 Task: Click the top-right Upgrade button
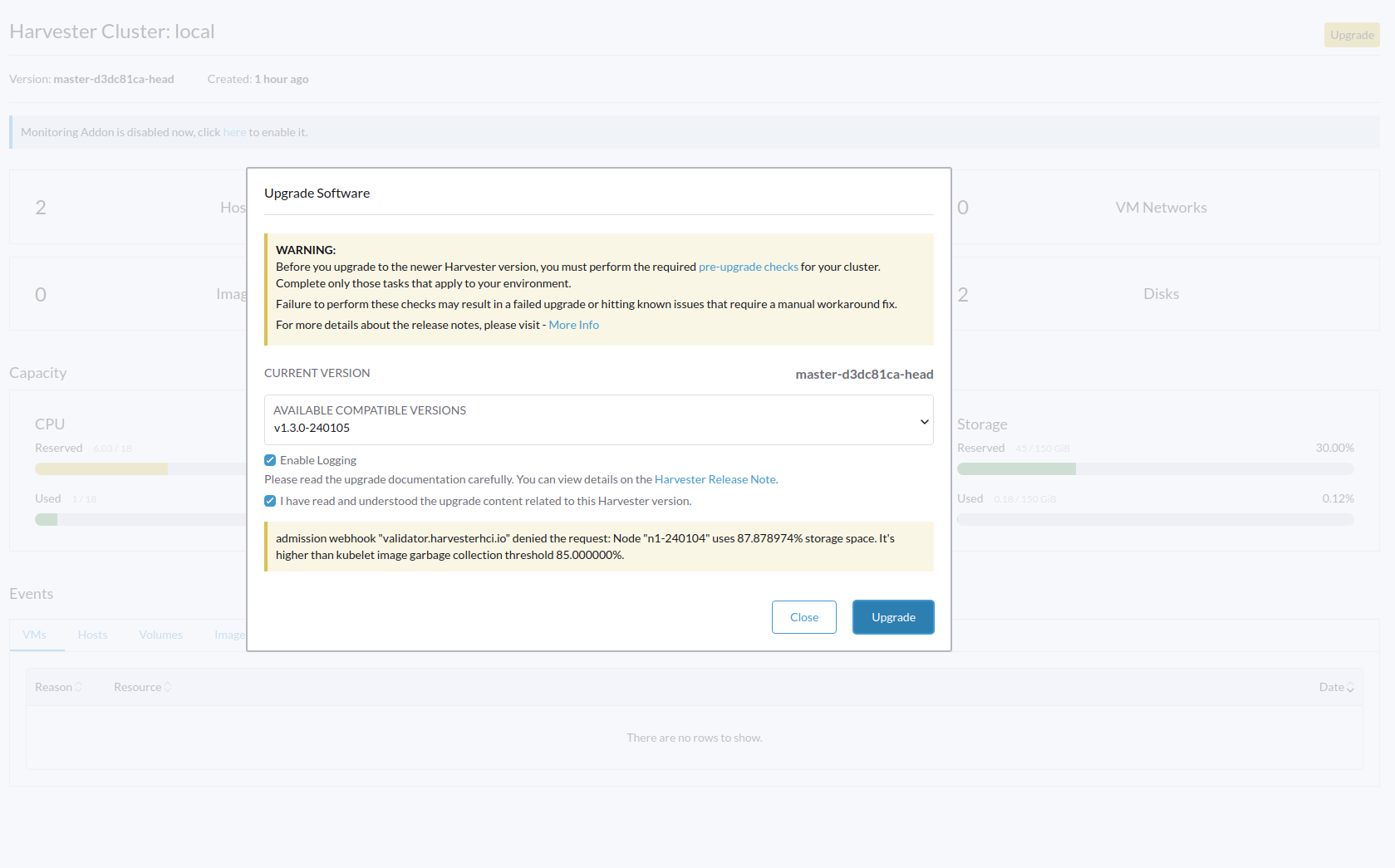coord(1351,35)
